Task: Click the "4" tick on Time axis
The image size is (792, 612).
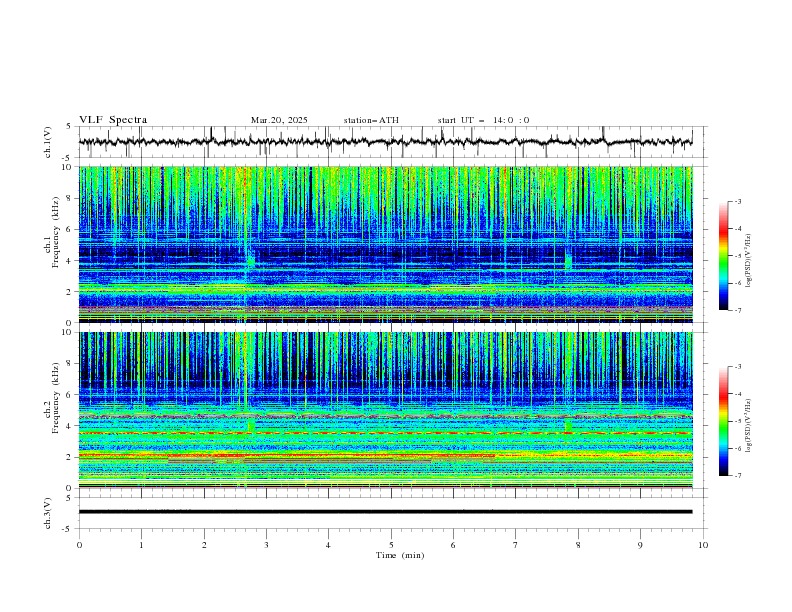Action: 328,545
